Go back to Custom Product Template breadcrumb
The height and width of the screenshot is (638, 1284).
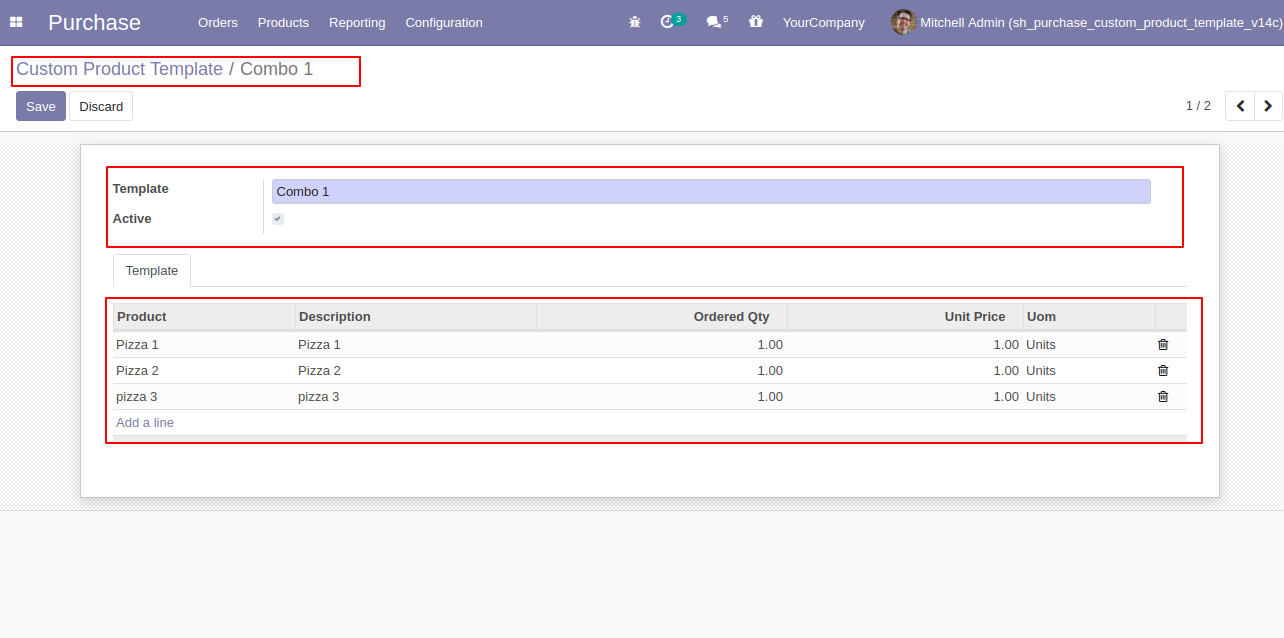coord(119,69)
